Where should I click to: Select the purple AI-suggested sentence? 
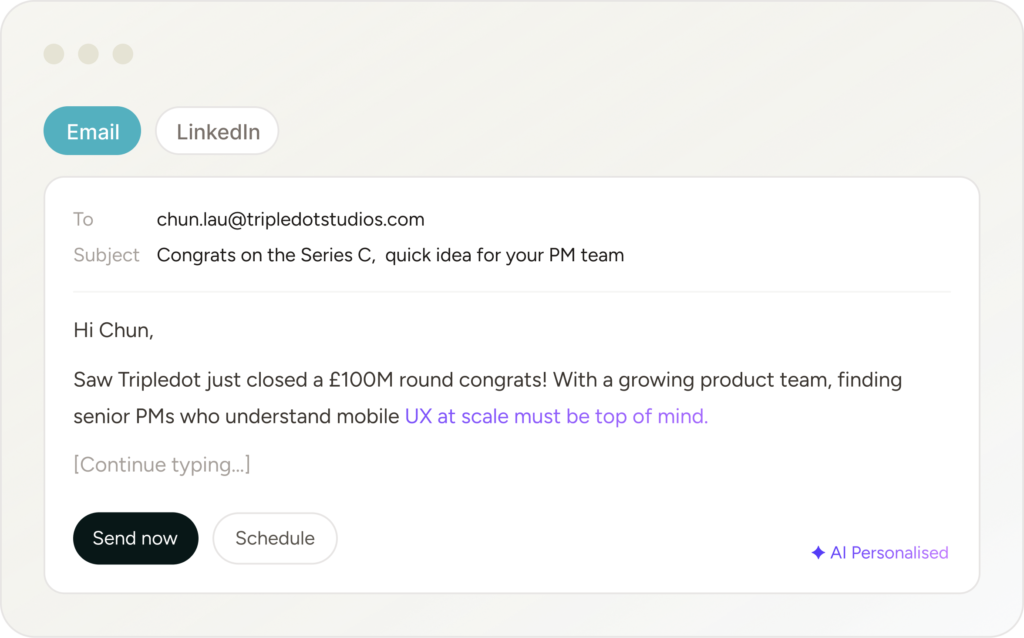pos(556,416)
